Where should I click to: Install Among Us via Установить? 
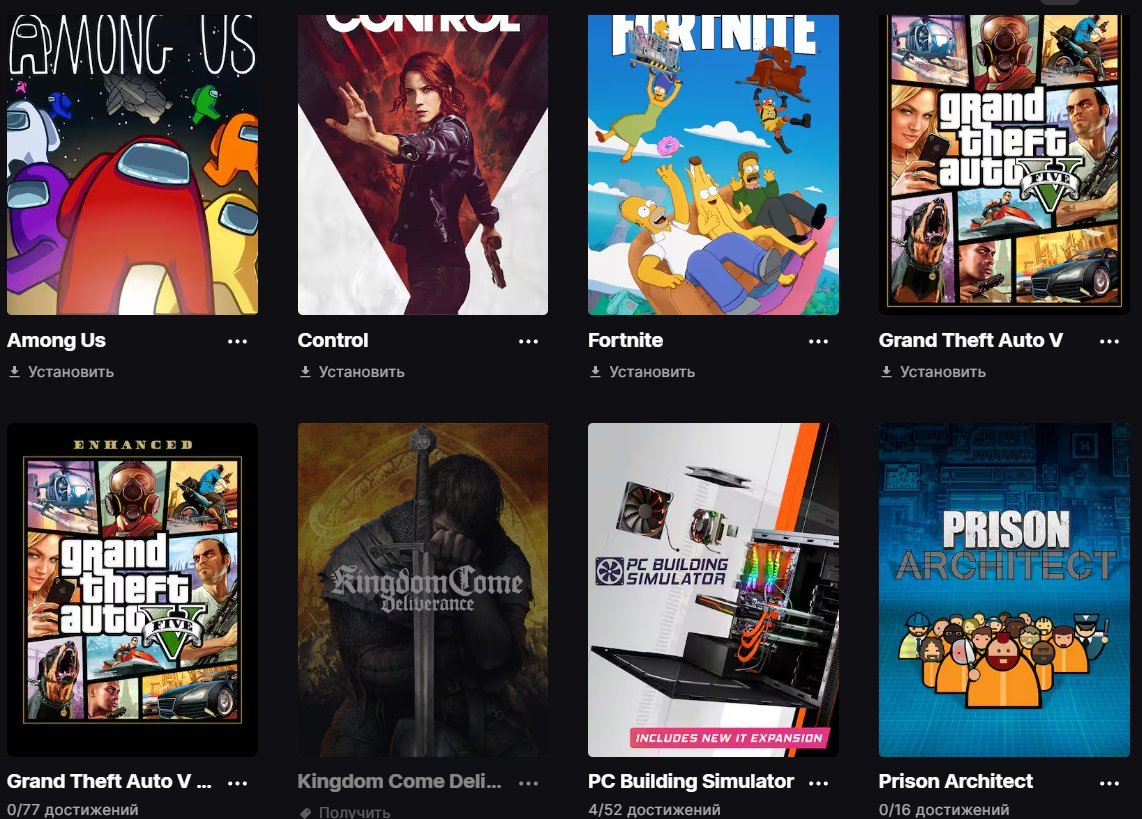61,372
